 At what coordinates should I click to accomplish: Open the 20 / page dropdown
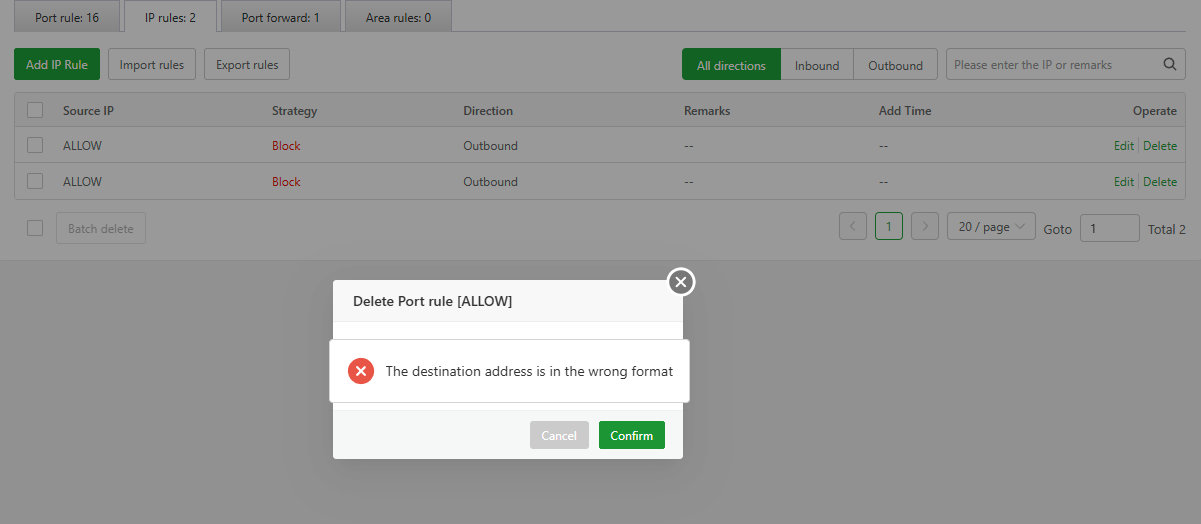pyautogui.click(x=990, y=227)
